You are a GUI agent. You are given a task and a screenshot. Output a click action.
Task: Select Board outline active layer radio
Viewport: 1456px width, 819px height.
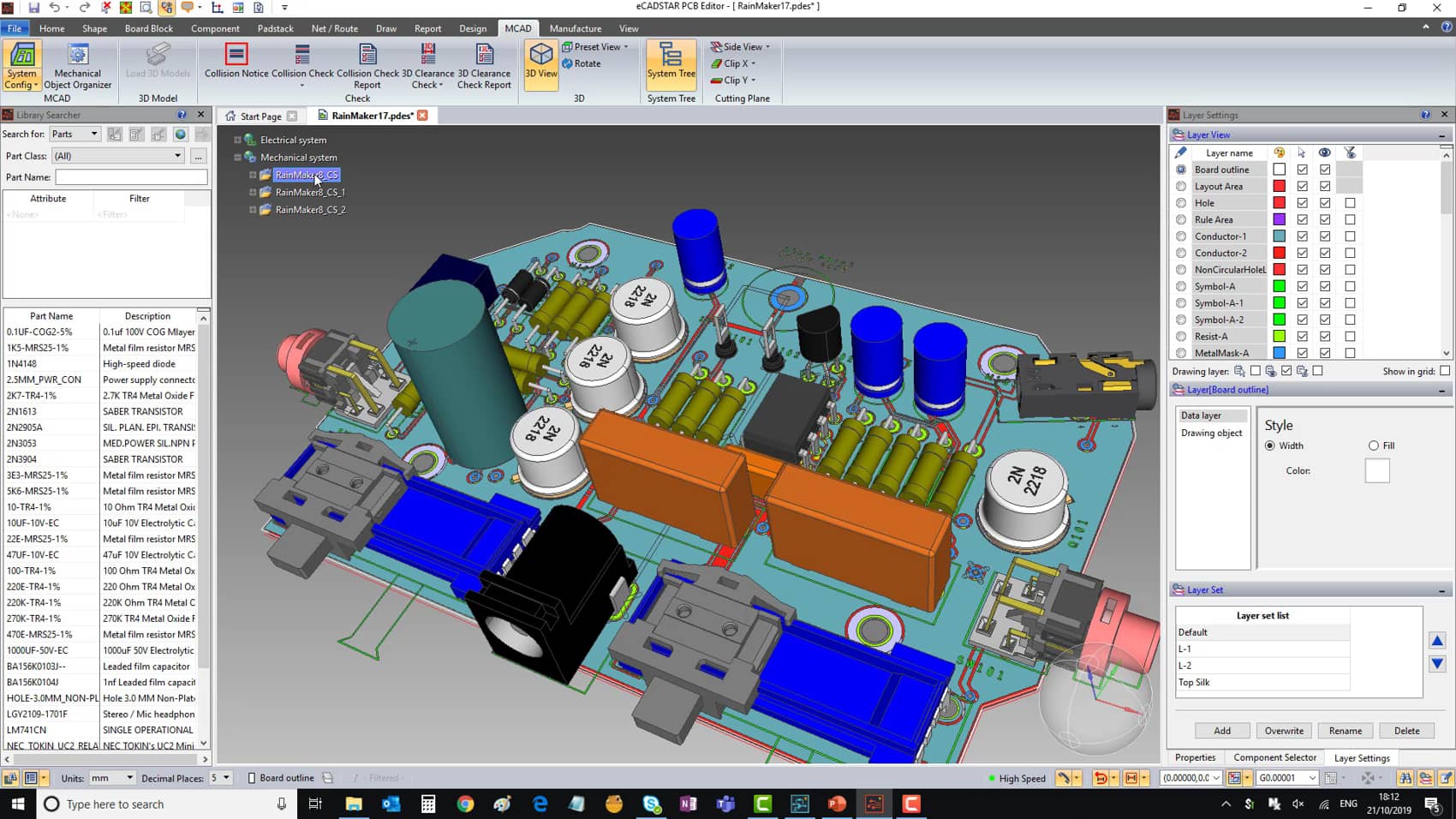pyautogui.click(x=1181, y=170)
